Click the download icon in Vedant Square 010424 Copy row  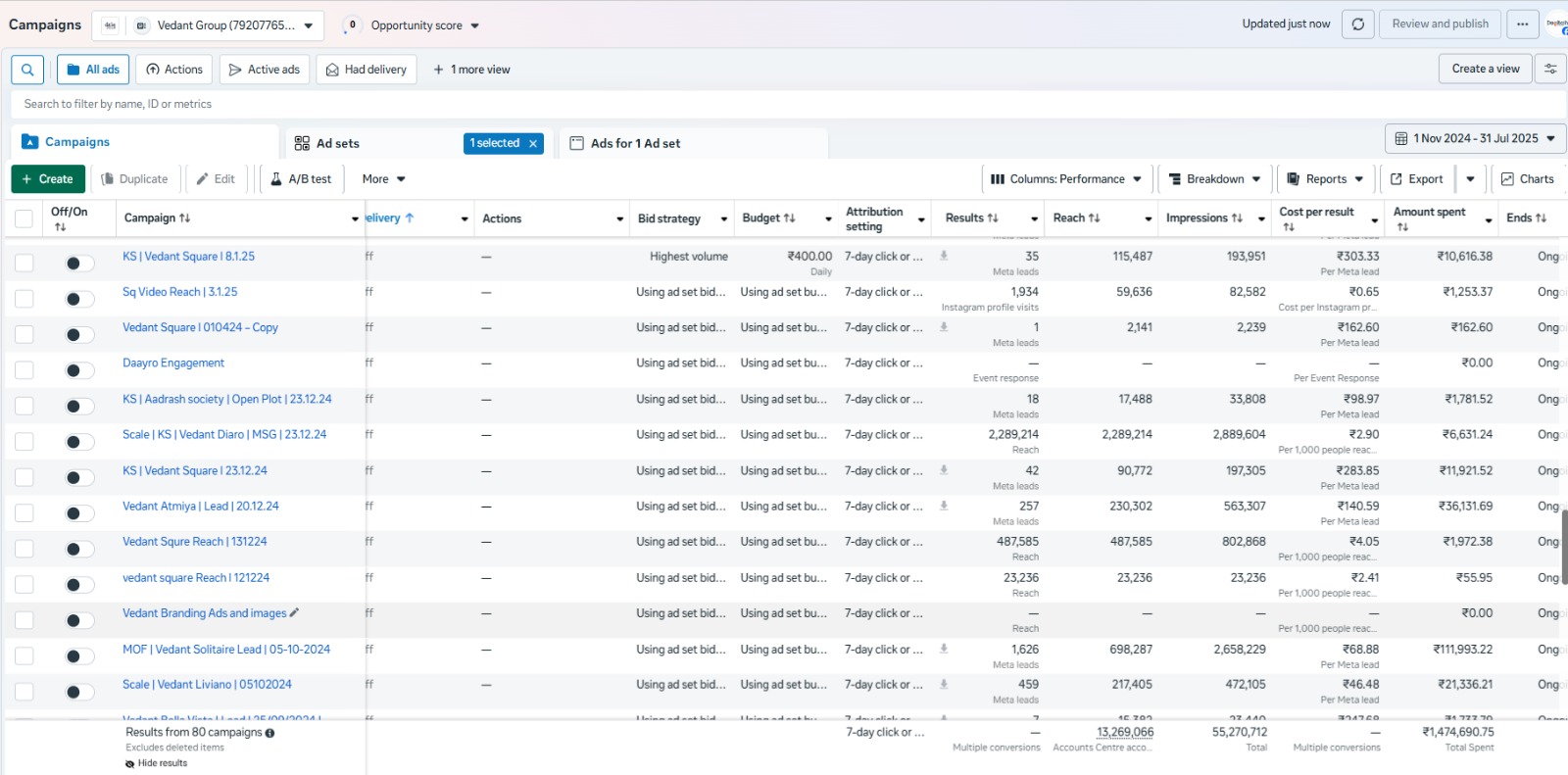click(944, 327)
